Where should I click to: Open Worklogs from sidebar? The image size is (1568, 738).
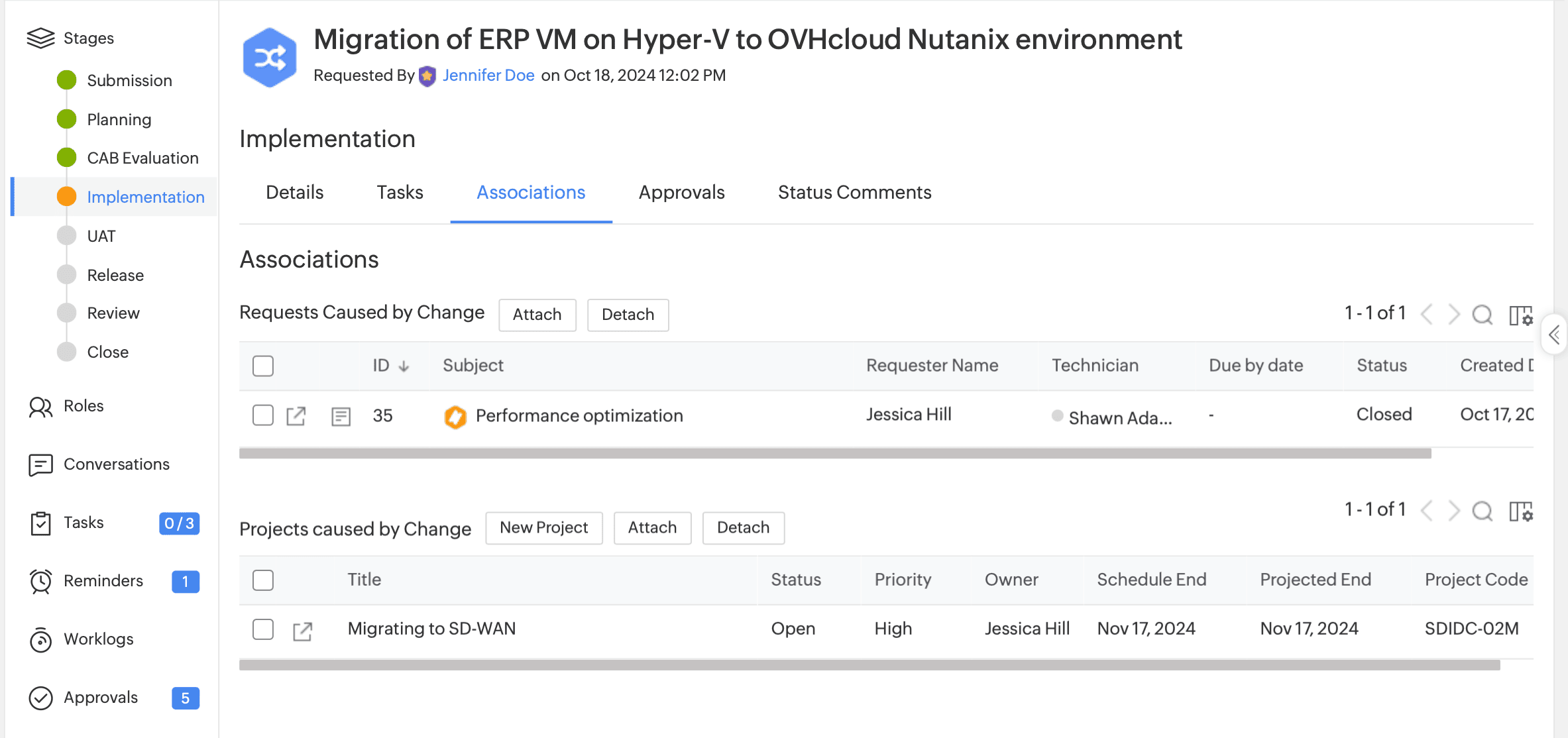pos(98,639)
